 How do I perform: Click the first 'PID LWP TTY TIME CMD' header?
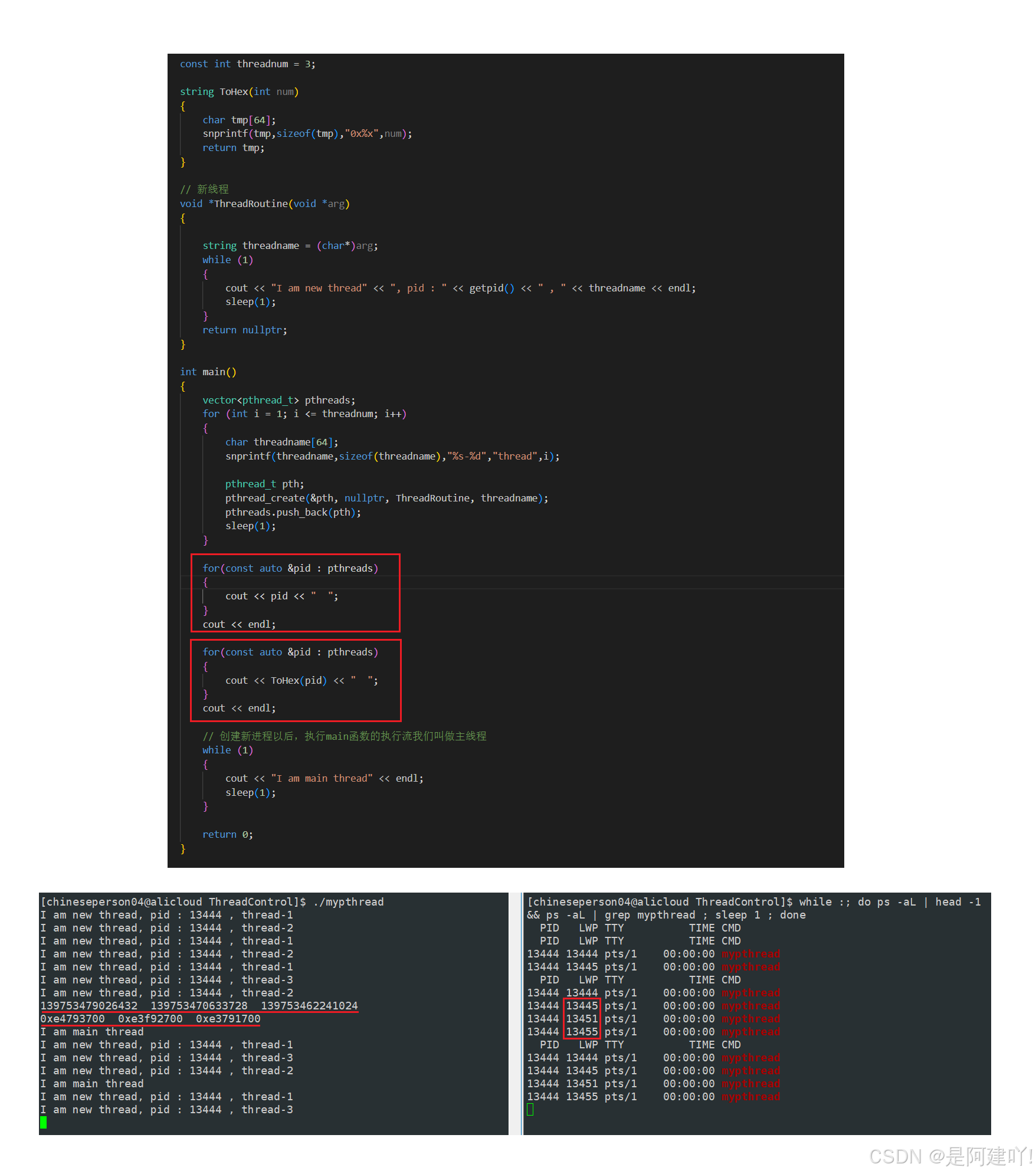(640, 927)
